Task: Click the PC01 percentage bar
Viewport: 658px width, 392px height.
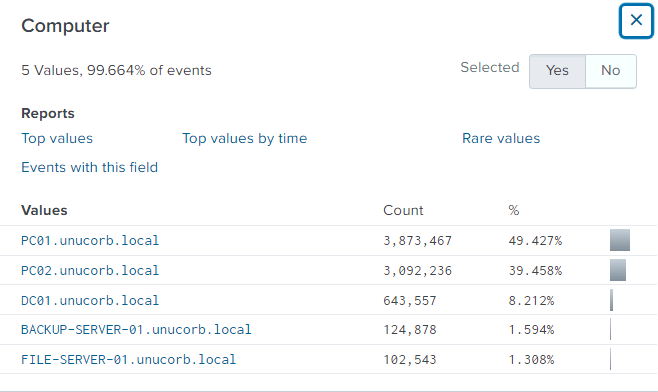Action: 620,240
